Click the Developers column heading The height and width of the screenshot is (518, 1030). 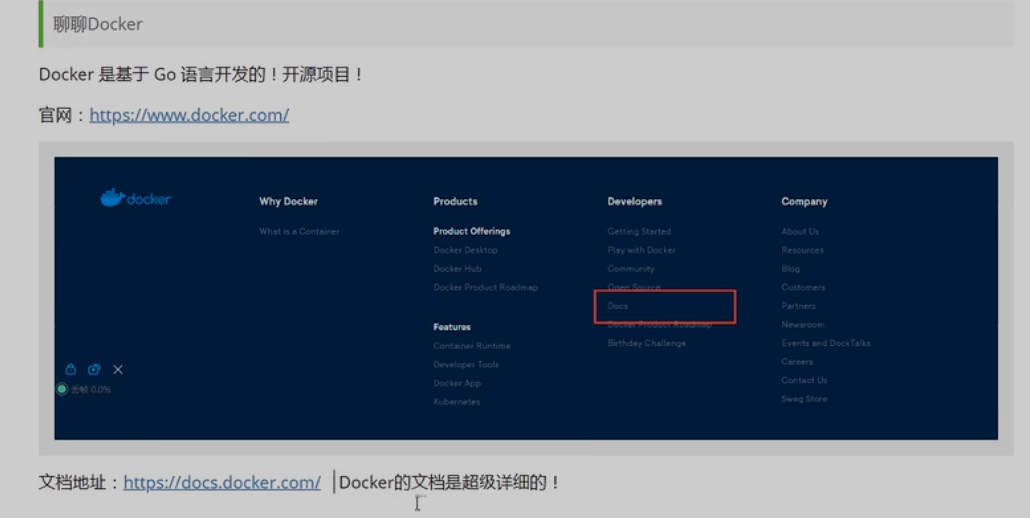tap(635, 202)
